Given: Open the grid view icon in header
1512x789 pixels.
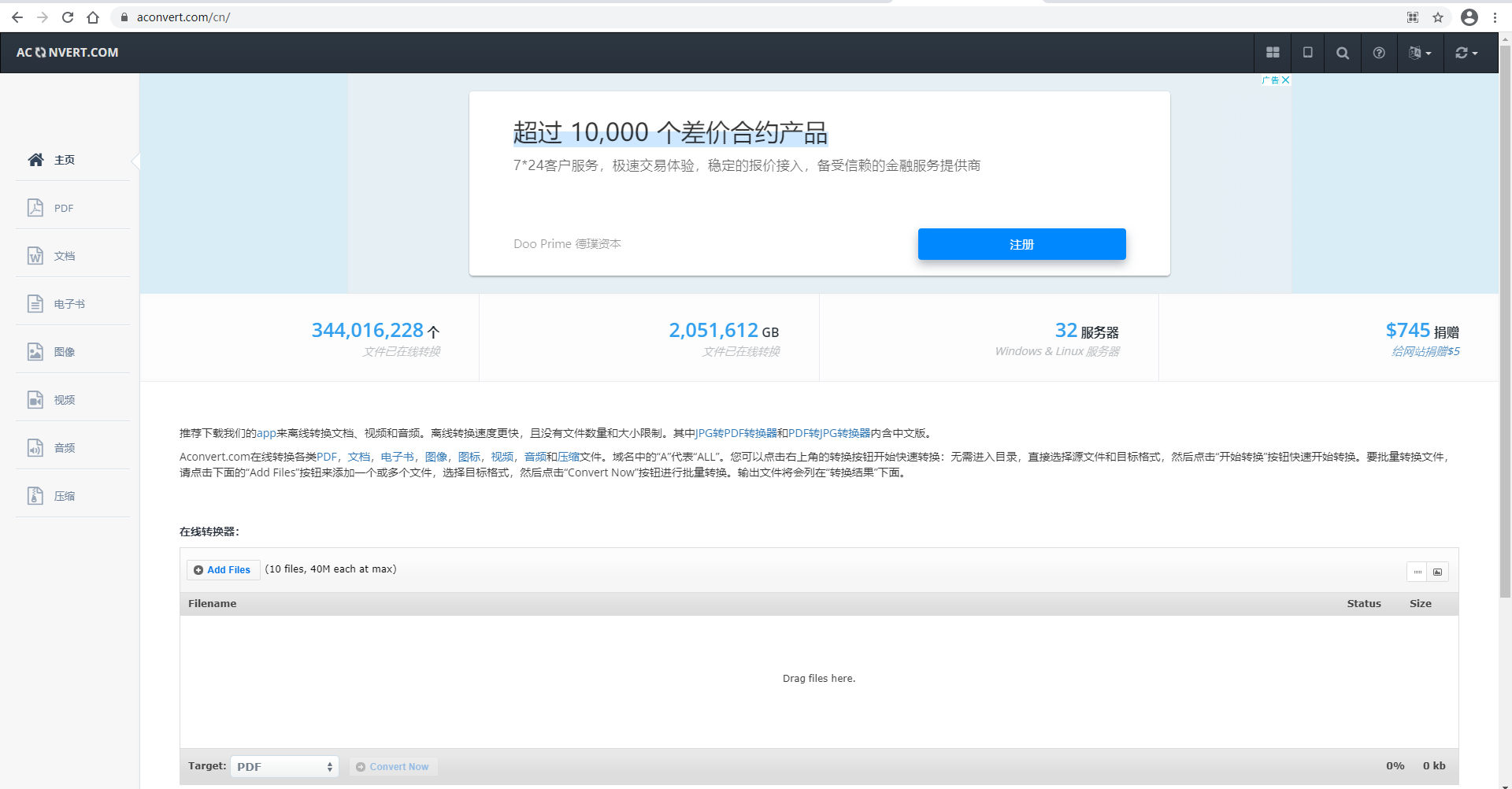Looking at the screenshot, I should coord(1273,53).
